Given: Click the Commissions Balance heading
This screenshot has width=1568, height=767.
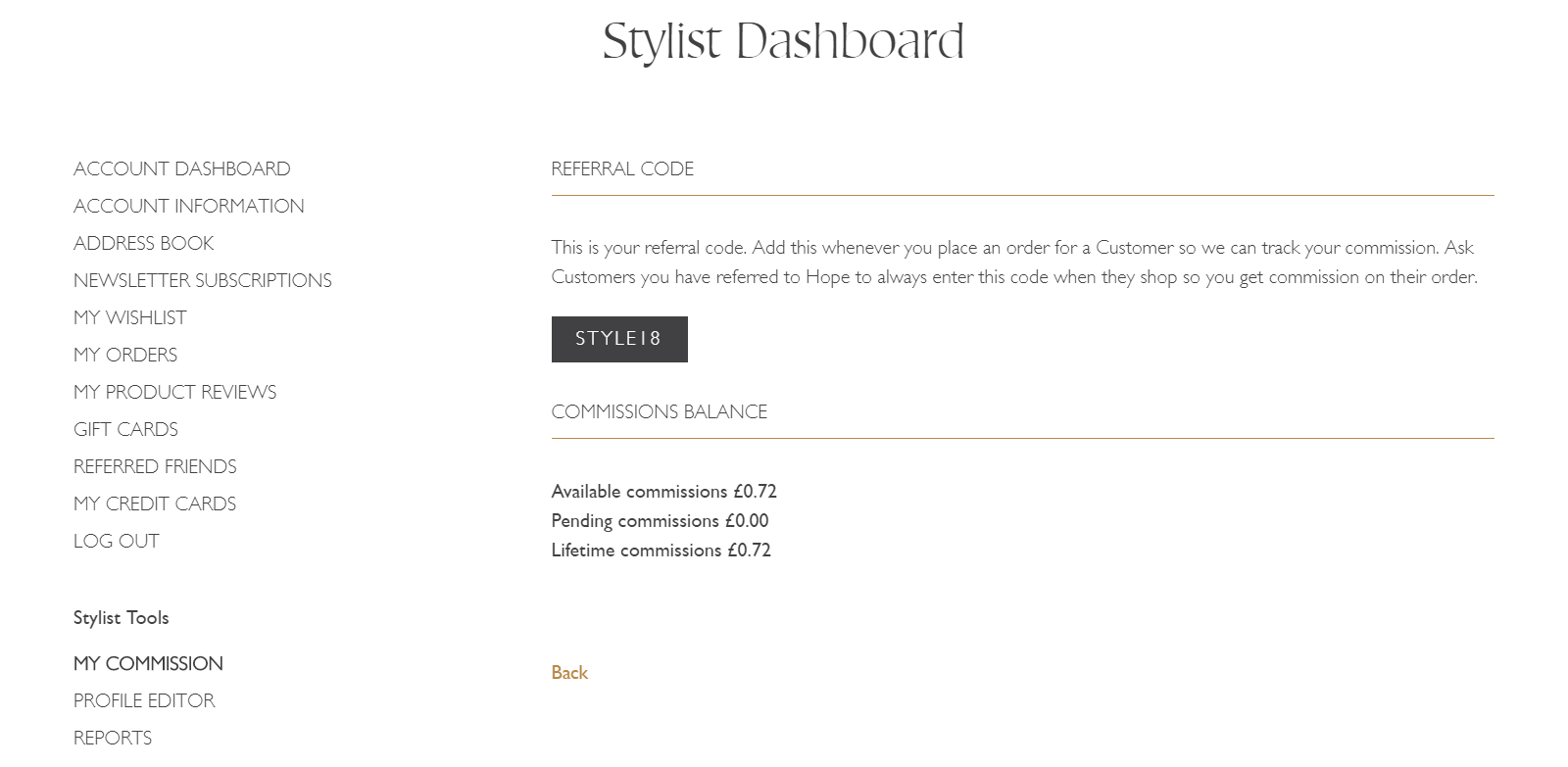Looking at the screenshot, I should coord(659,411).
